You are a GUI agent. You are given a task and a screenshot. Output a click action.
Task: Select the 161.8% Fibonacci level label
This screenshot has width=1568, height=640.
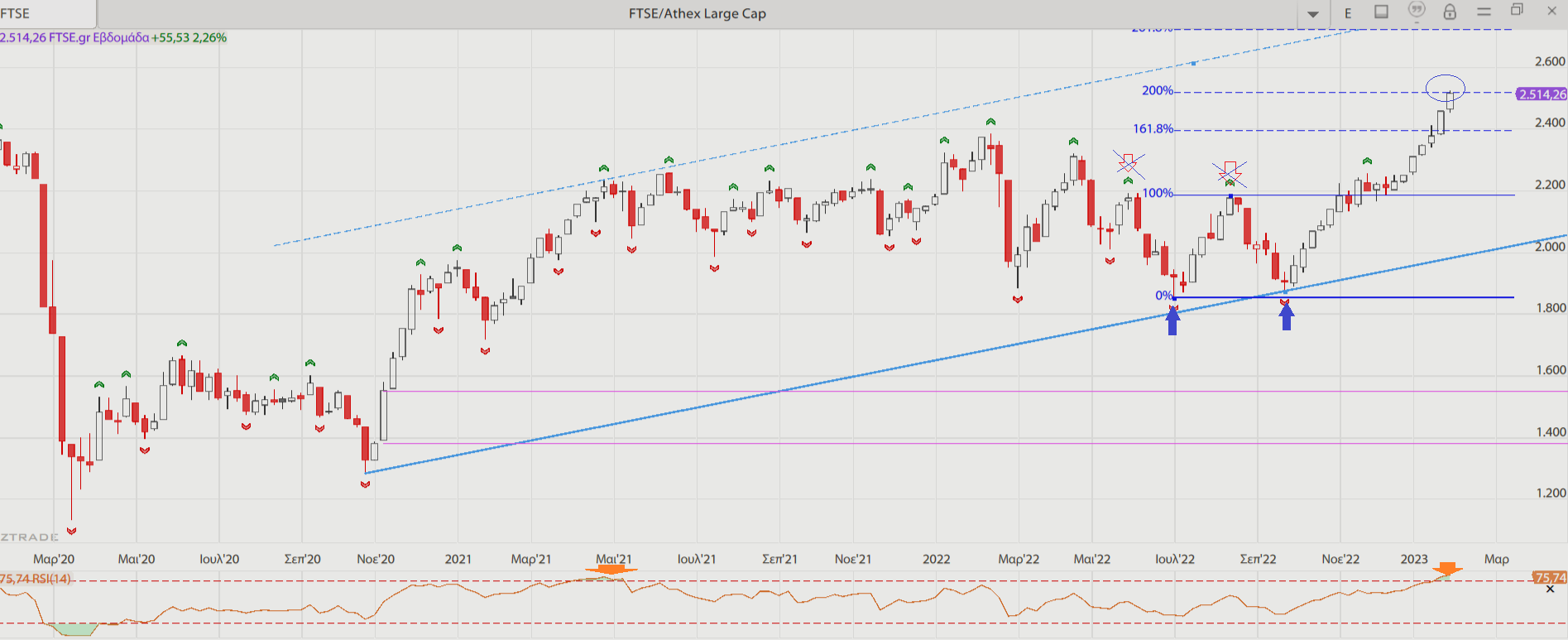pos(1153,128)
